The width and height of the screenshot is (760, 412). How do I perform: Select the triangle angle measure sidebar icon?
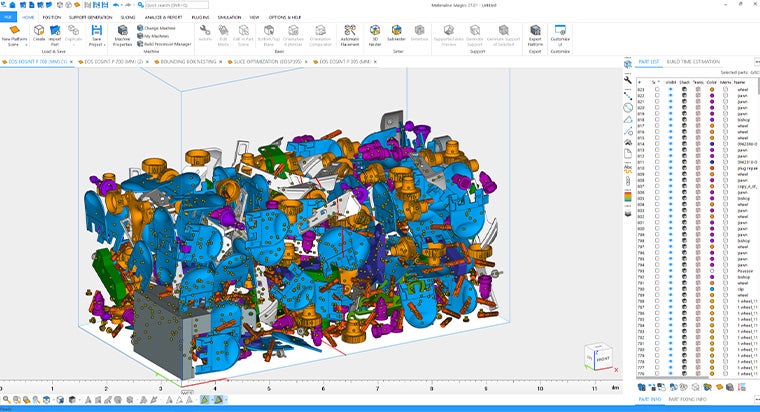628,119
